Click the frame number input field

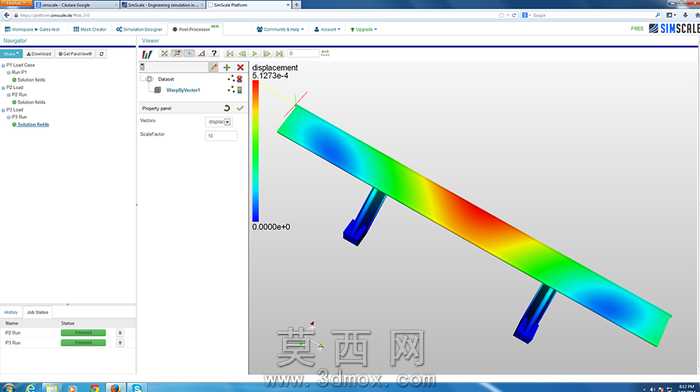tap(303, 54)
